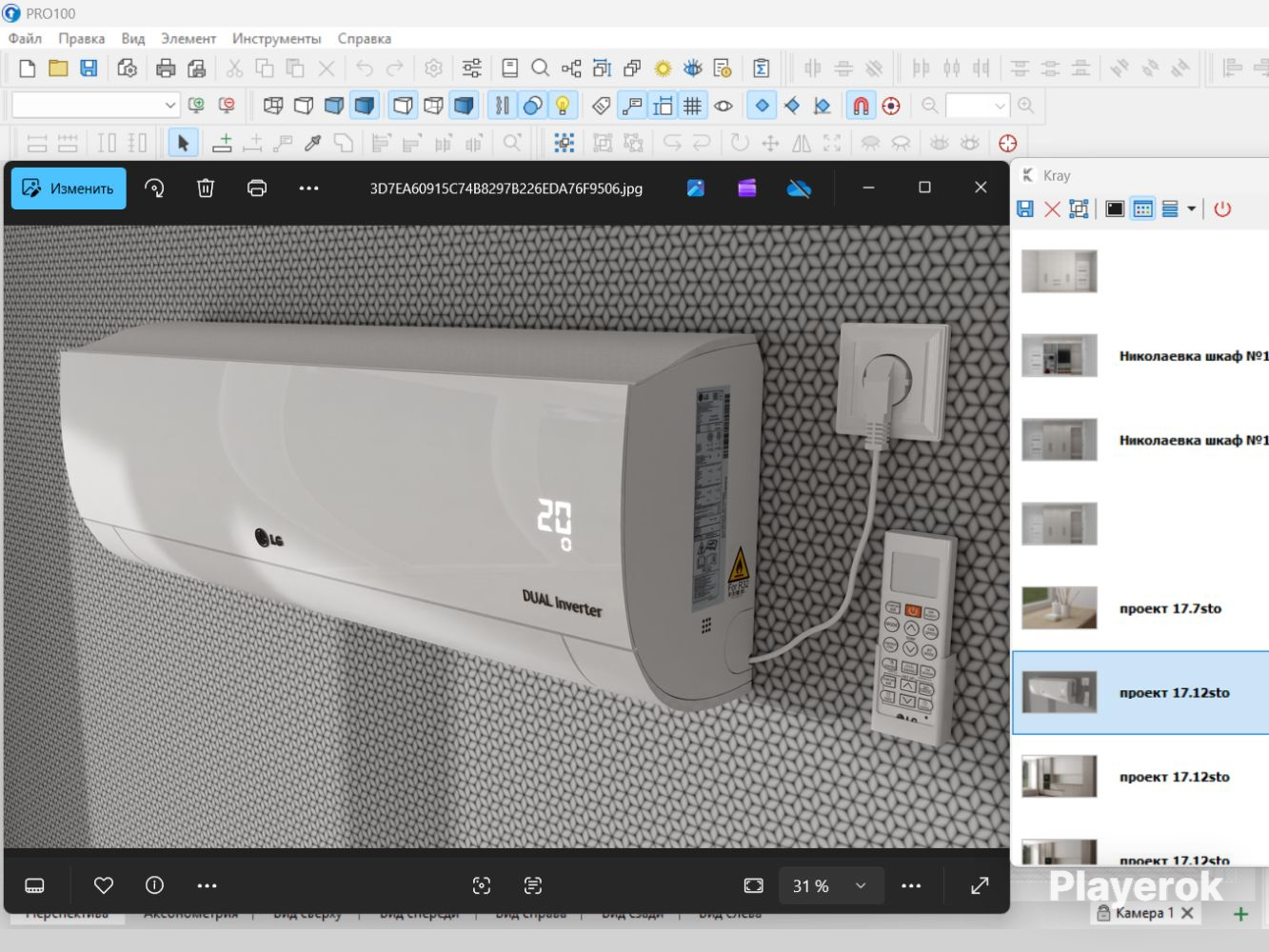Viewport: 1269px width, 952px height.
Task: Open the Kray view options dropdown arrow
Action: click(x=1191, y=208)
